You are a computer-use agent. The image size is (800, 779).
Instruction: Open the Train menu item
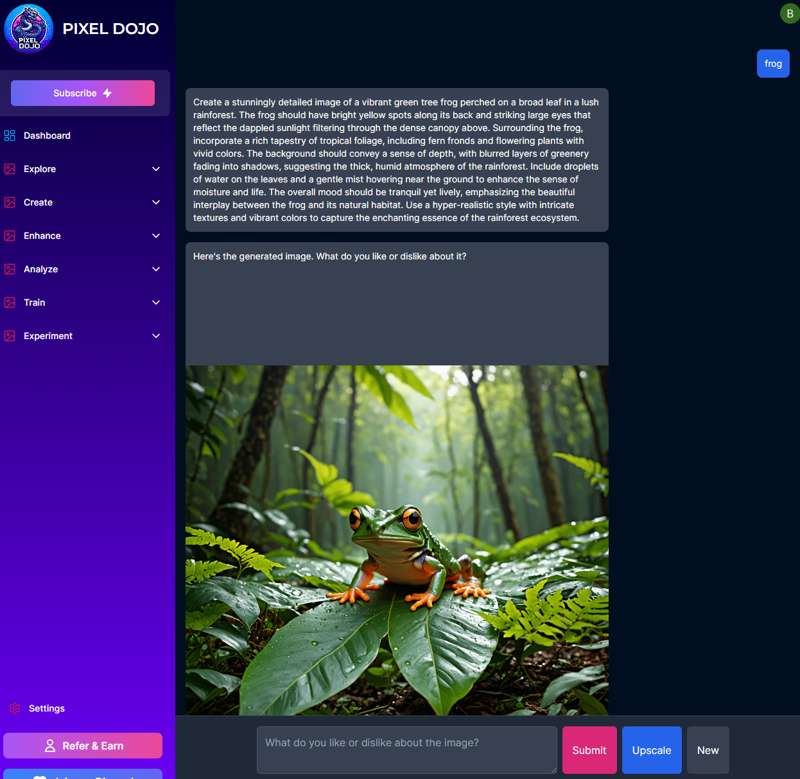[x=35, y=302]
